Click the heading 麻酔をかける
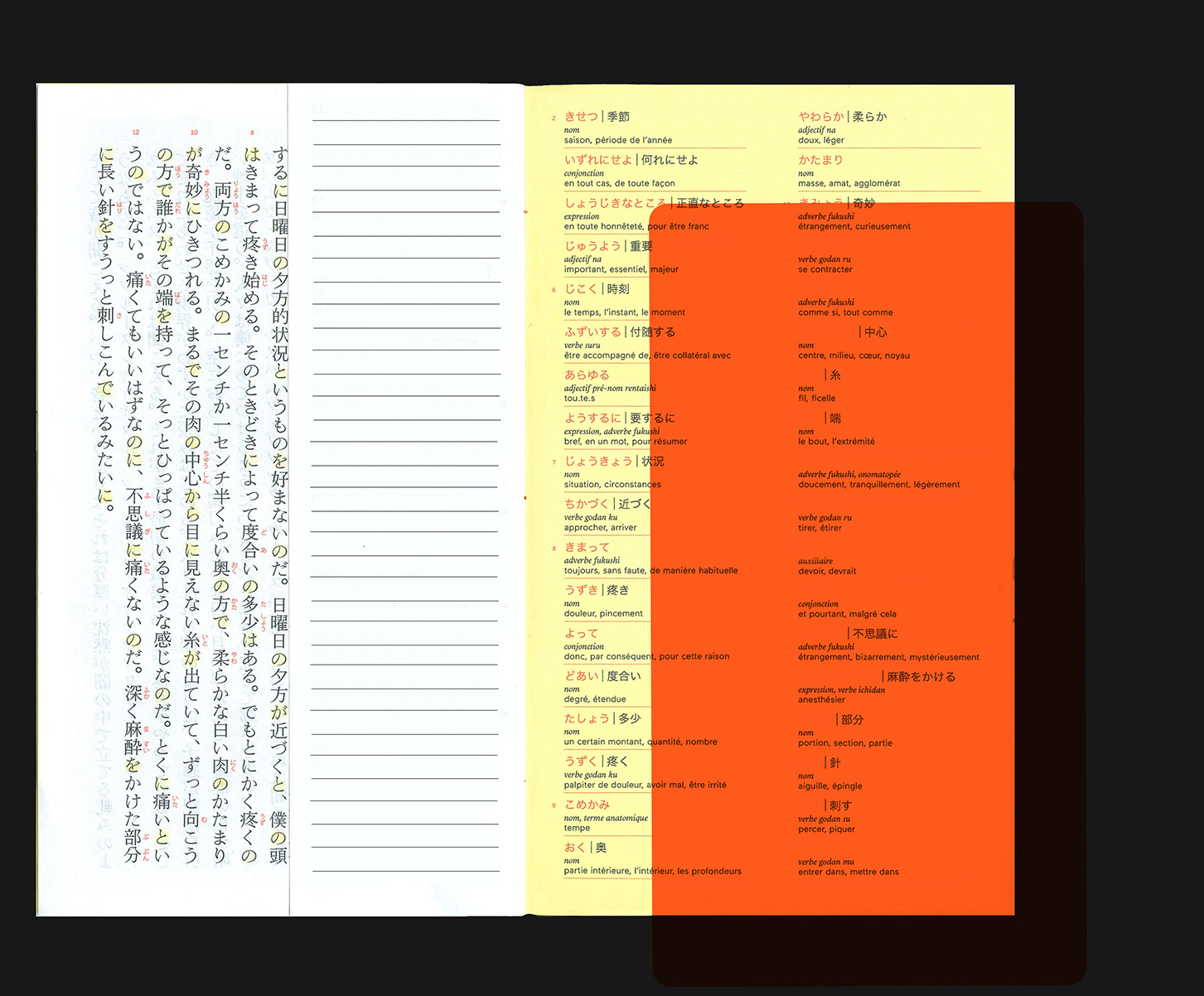Screen dimensions: 1204x996 click(x=921, y=677)
